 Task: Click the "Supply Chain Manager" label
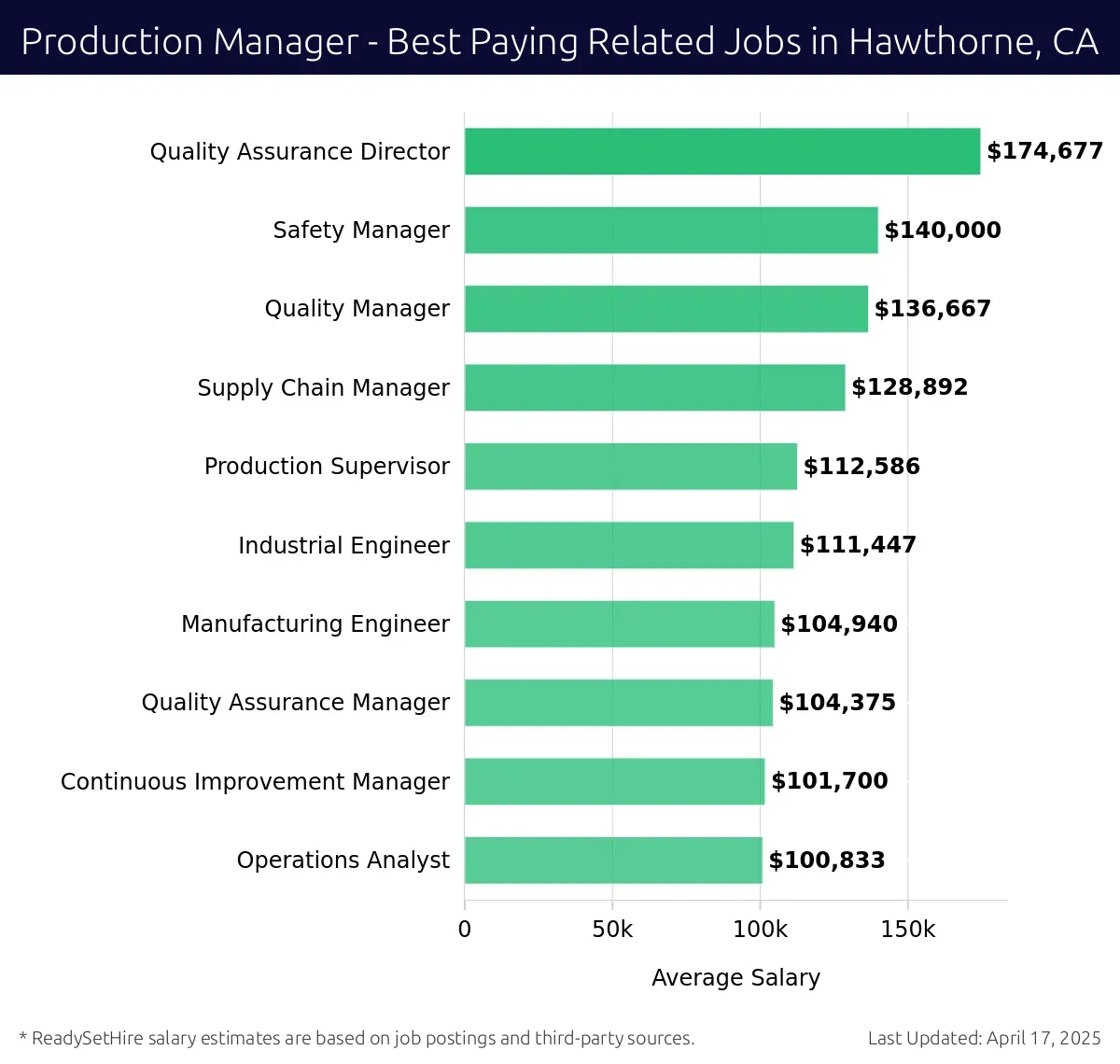(324, 388)
